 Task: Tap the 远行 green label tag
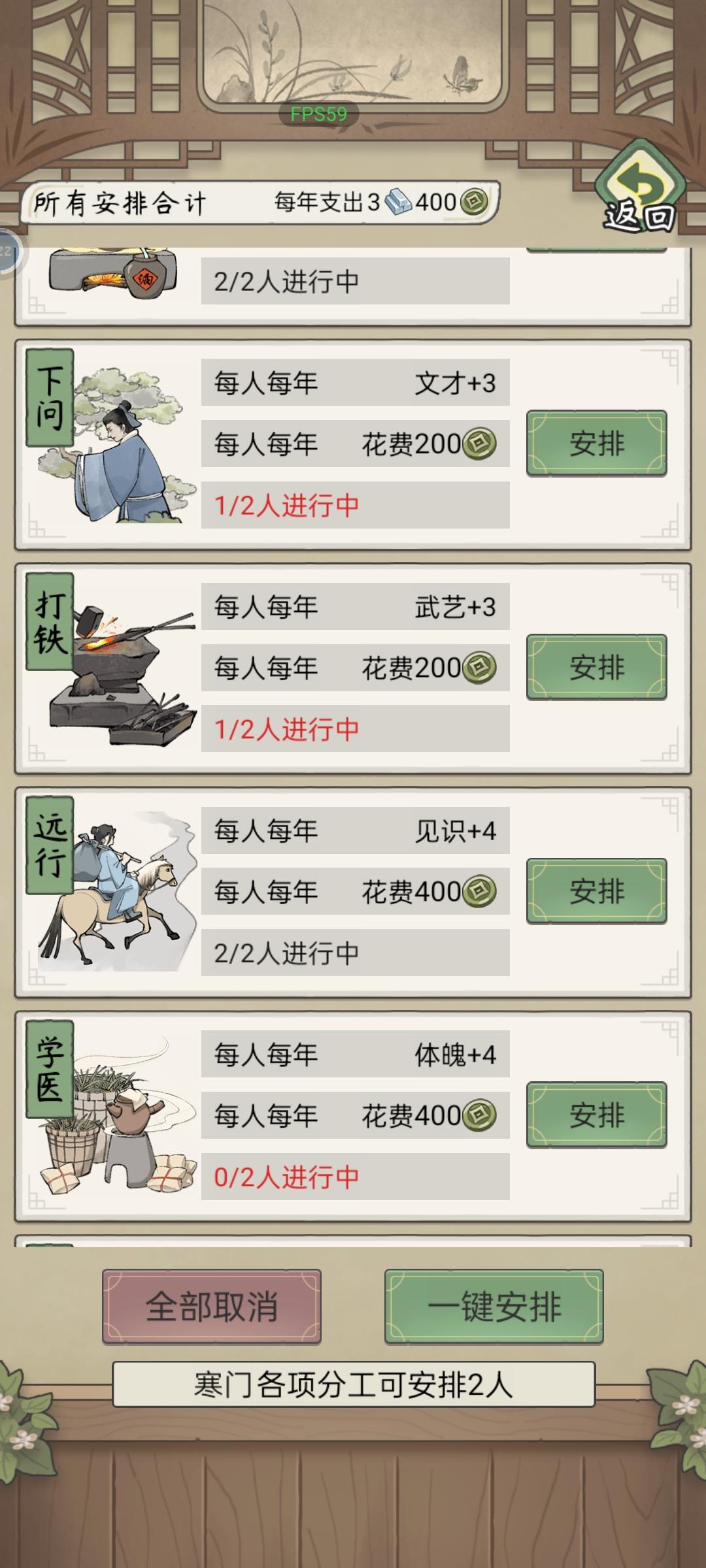click(x=50, y=845)
